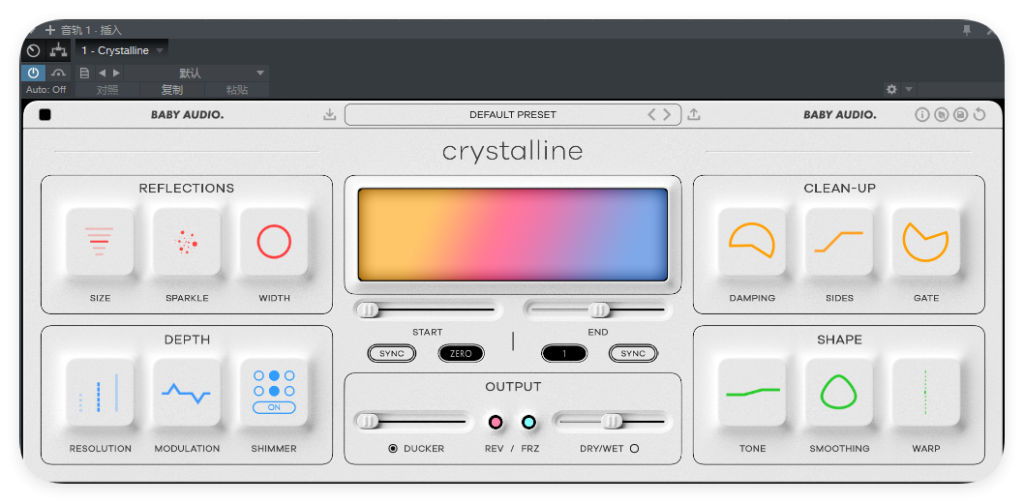
Task: Click the Warp shape control
Action: click(926, 393)
